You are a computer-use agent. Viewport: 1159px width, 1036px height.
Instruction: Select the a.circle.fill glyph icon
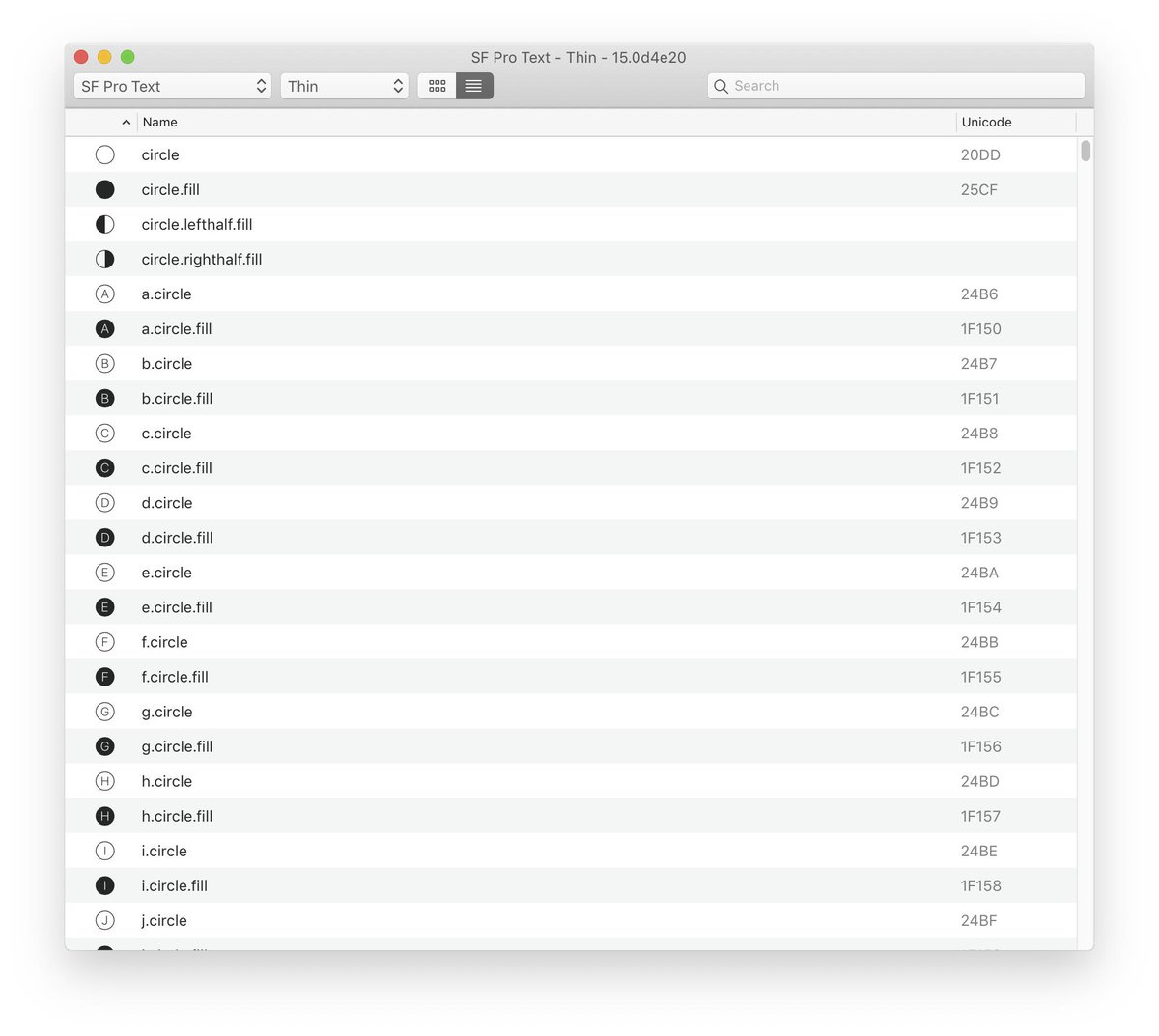(x=105, y=328)
